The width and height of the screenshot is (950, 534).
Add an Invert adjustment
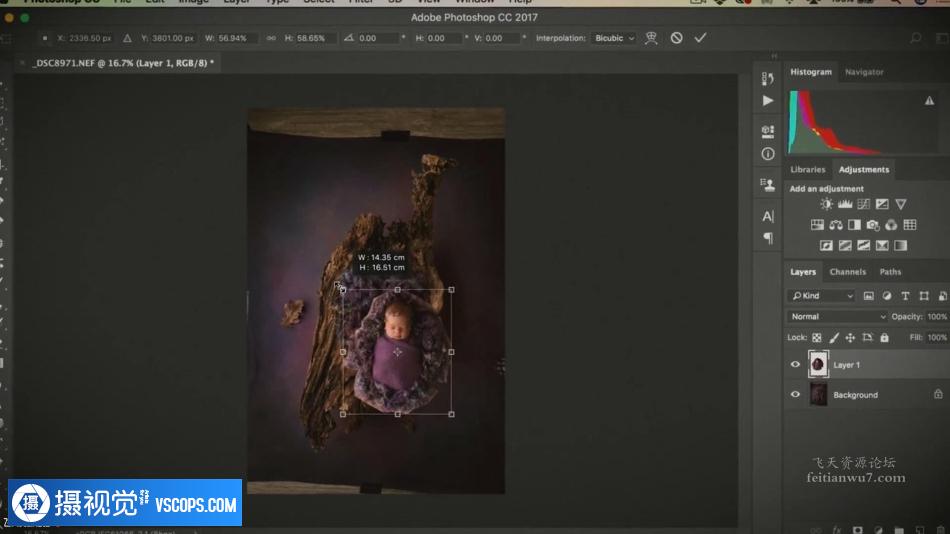tap(826, 245)
